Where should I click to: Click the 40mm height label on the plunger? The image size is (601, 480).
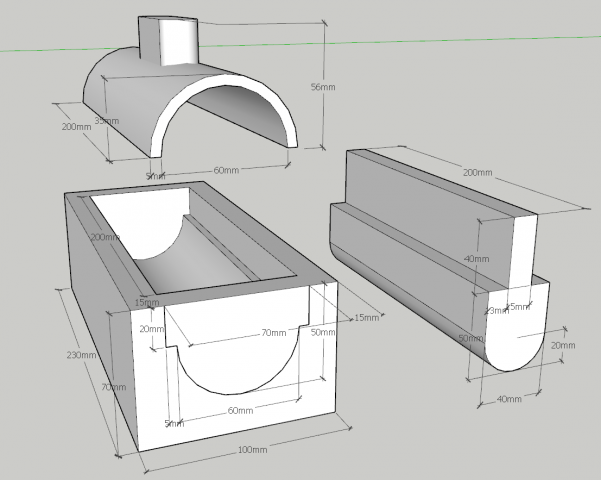click(x=477, y=259)
